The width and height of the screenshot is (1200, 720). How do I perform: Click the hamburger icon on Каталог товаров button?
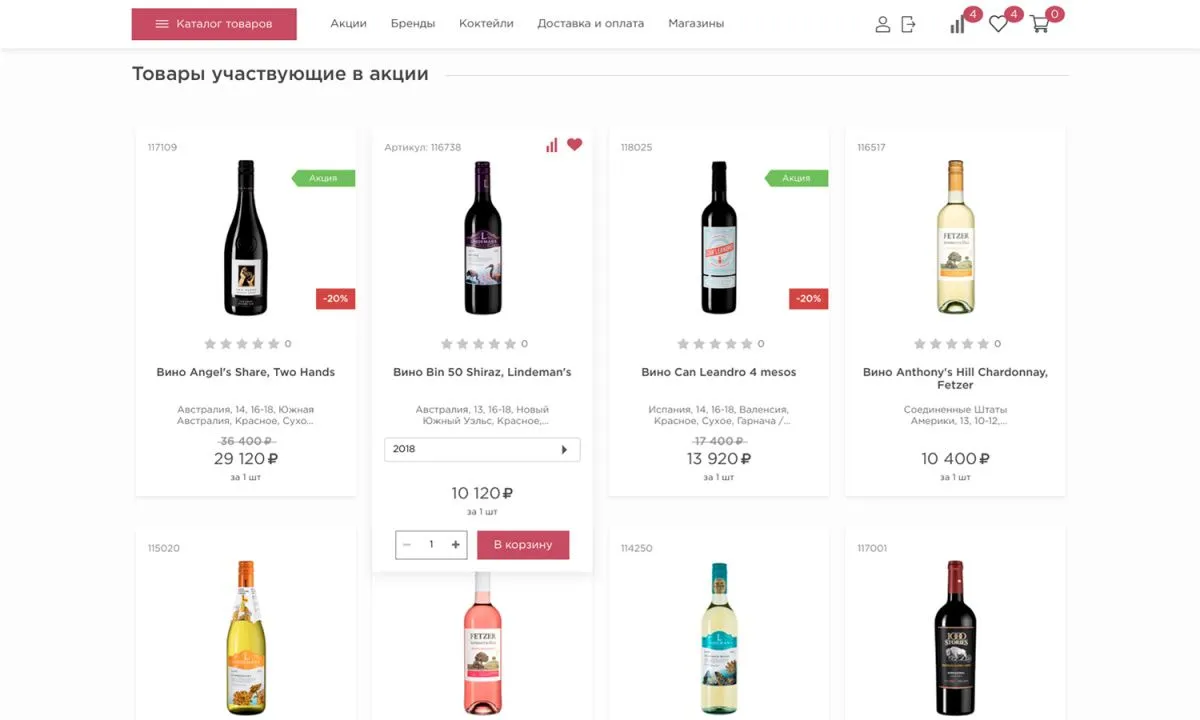[x=162, y=23]
